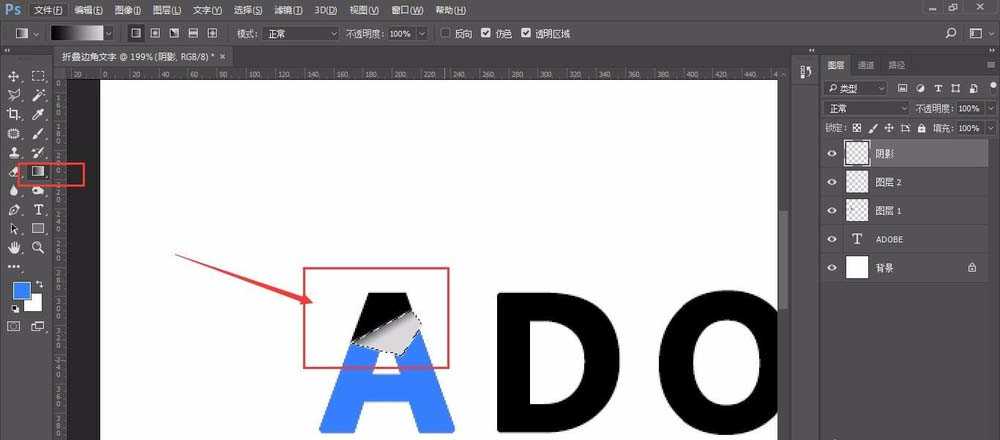This screenshot has height=440, width=1000.
Task: Enable the 反向 reverse checkbox
Action: tap(446, 33)
